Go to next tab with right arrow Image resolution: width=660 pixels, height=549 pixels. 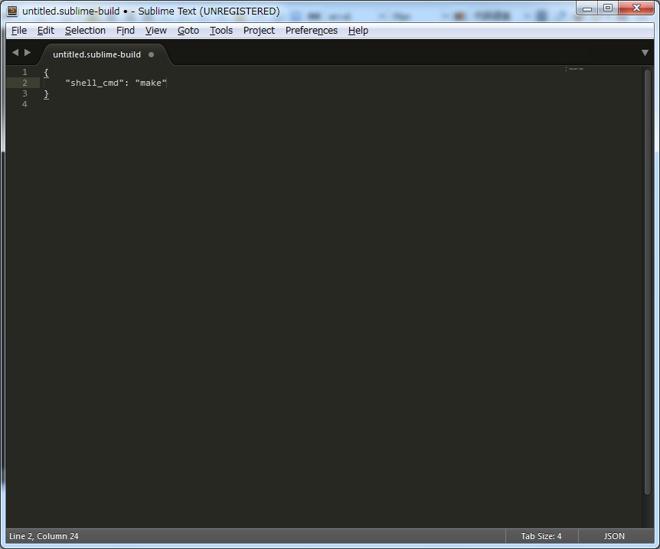click(x=27, y=52)
